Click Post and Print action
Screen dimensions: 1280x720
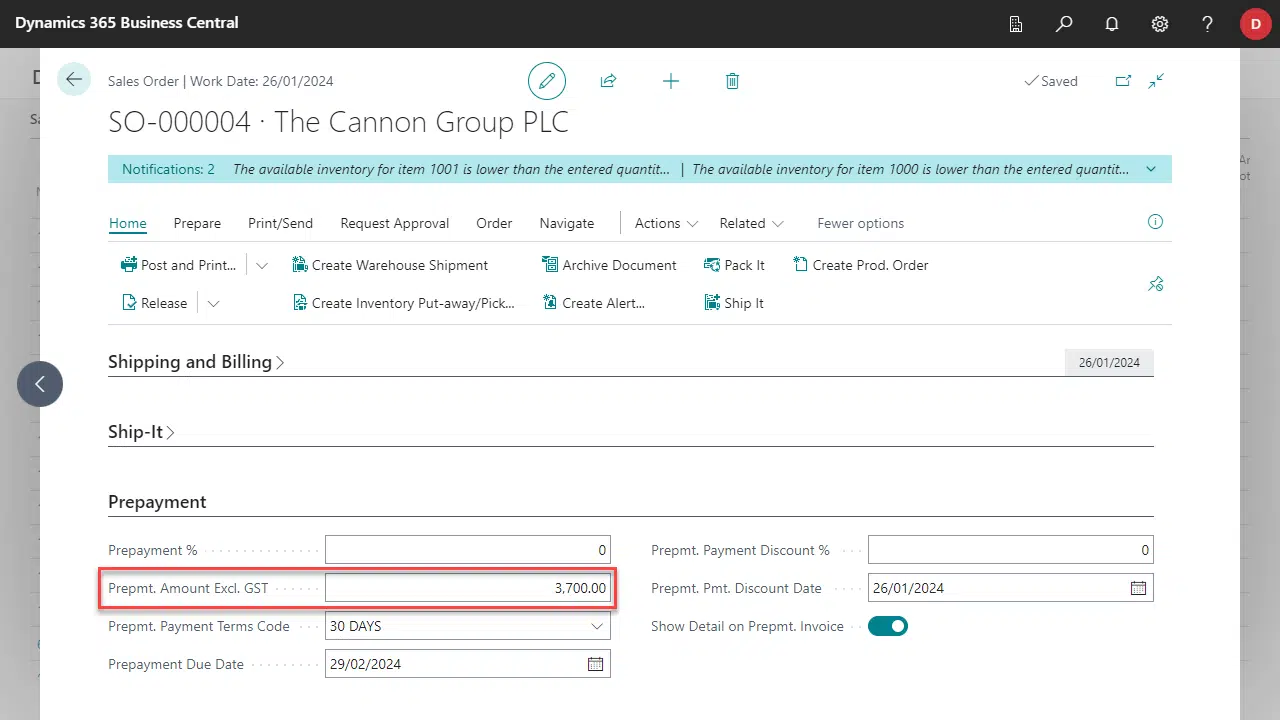coord(179,265)
